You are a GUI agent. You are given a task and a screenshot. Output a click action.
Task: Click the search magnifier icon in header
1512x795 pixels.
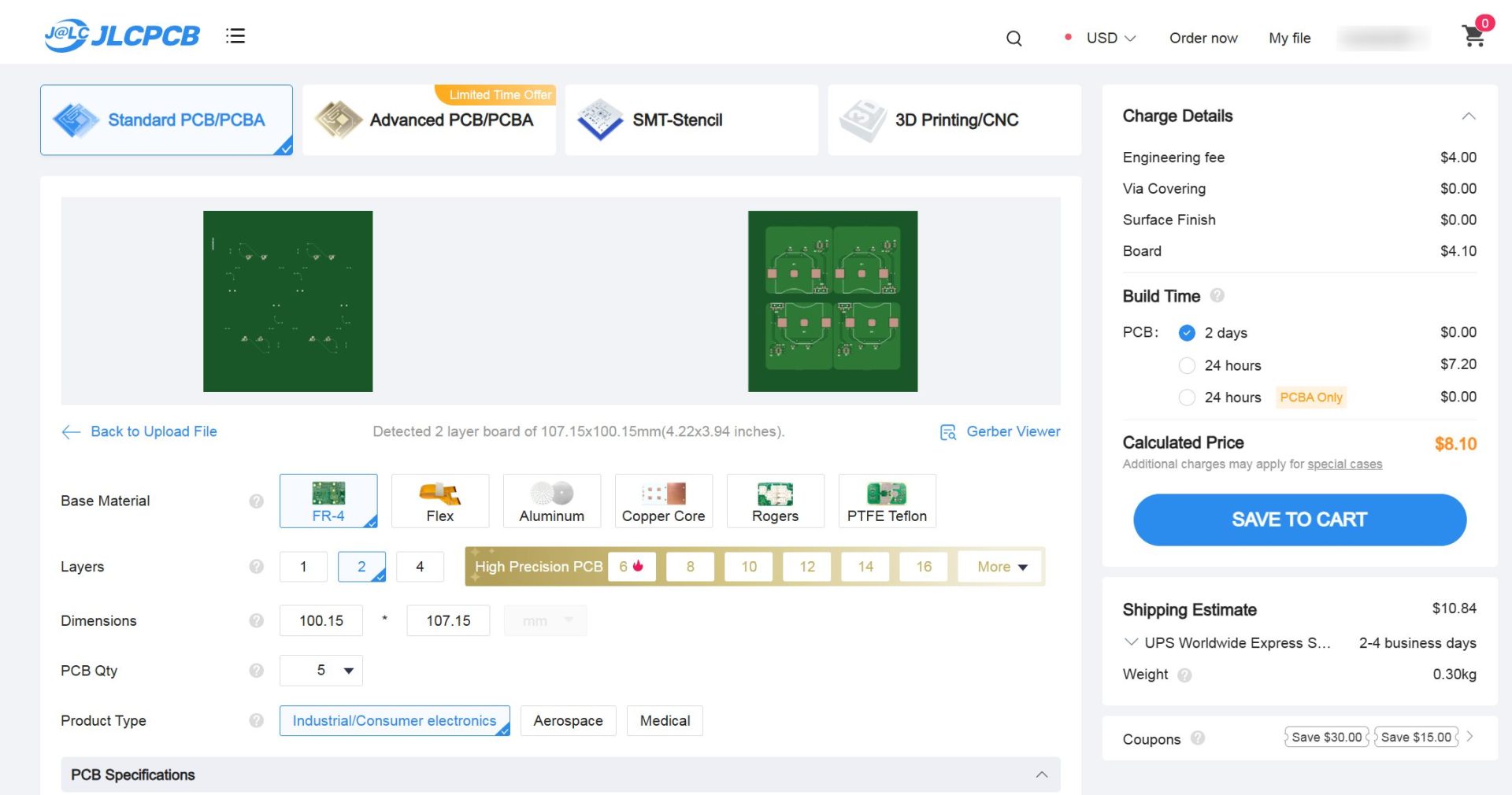coord(1014,39)
